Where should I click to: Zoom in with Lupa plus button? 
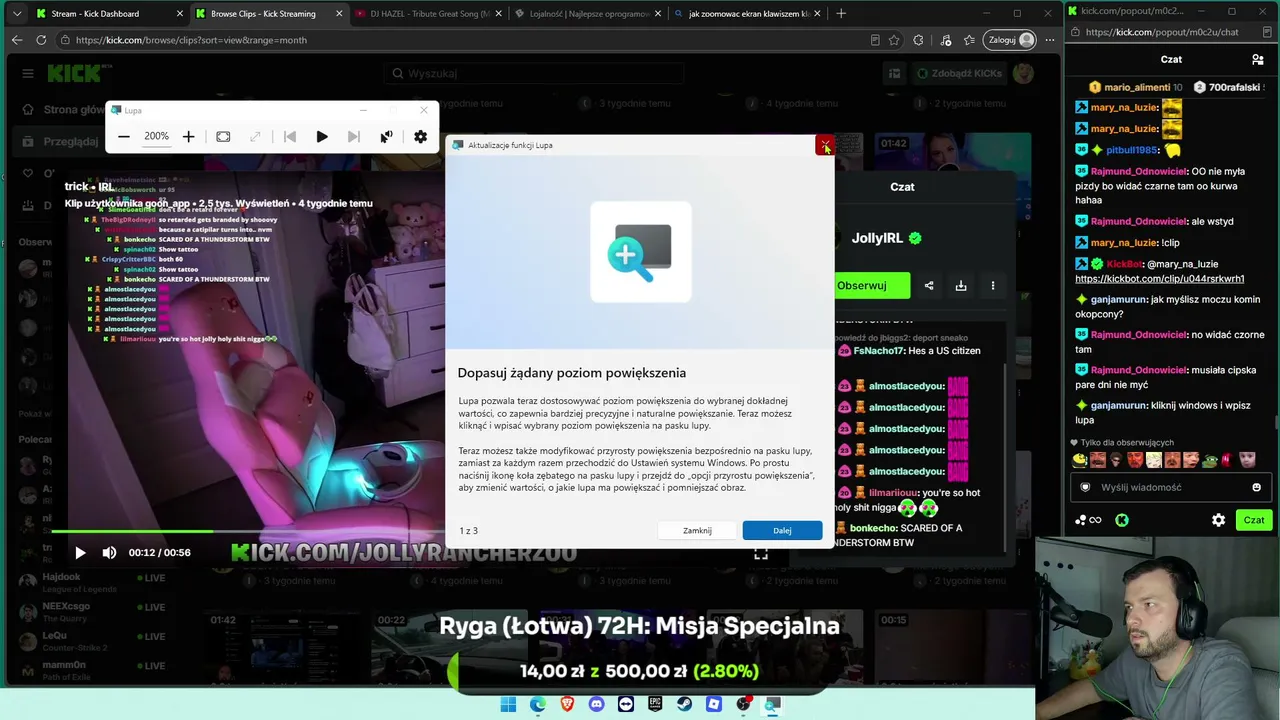188,137
